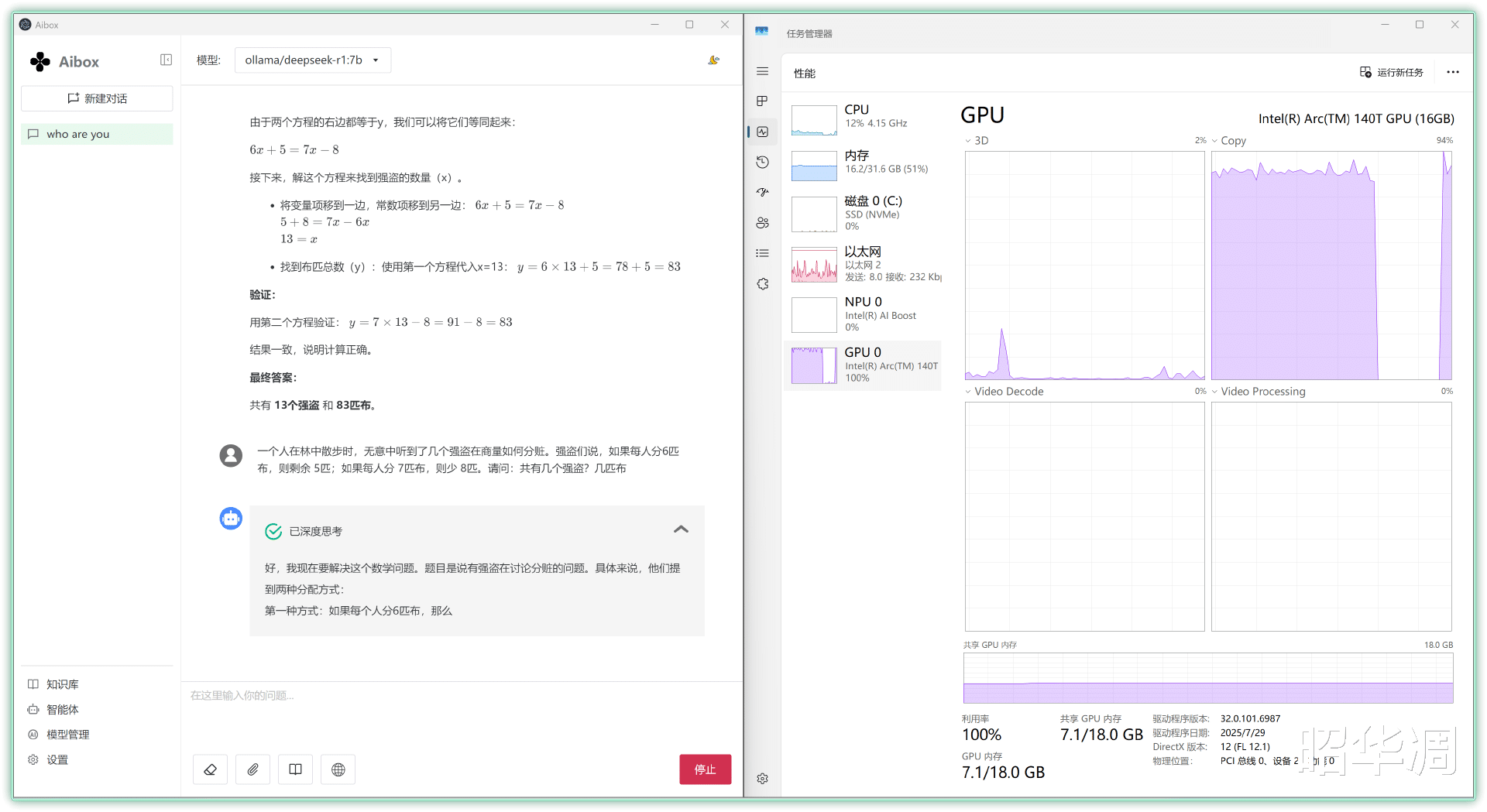Select CPU in the performance list
This screenshot has height=812, width=1487.
(x=864, y=120)
